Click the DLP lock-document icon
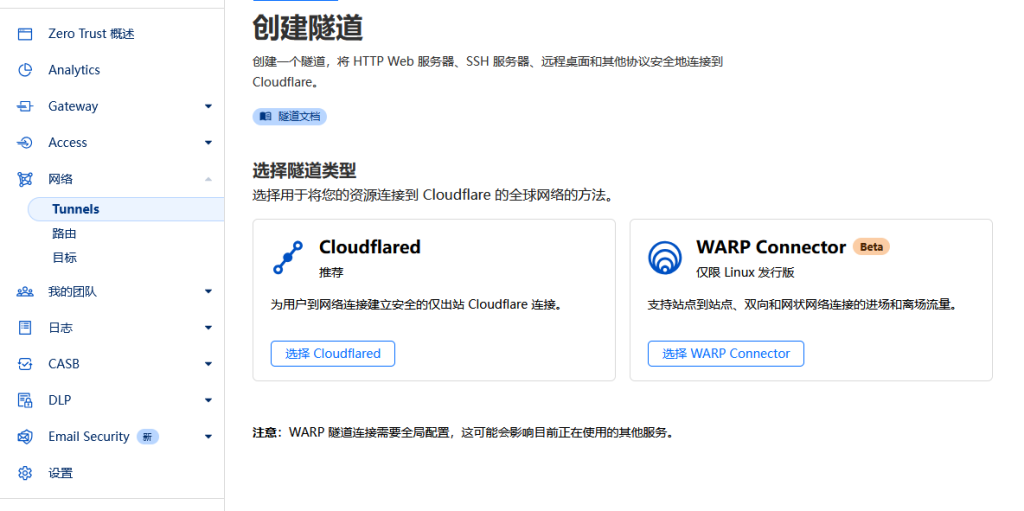This screenshot has height=511, width=1024. click(x=25, y=400)
